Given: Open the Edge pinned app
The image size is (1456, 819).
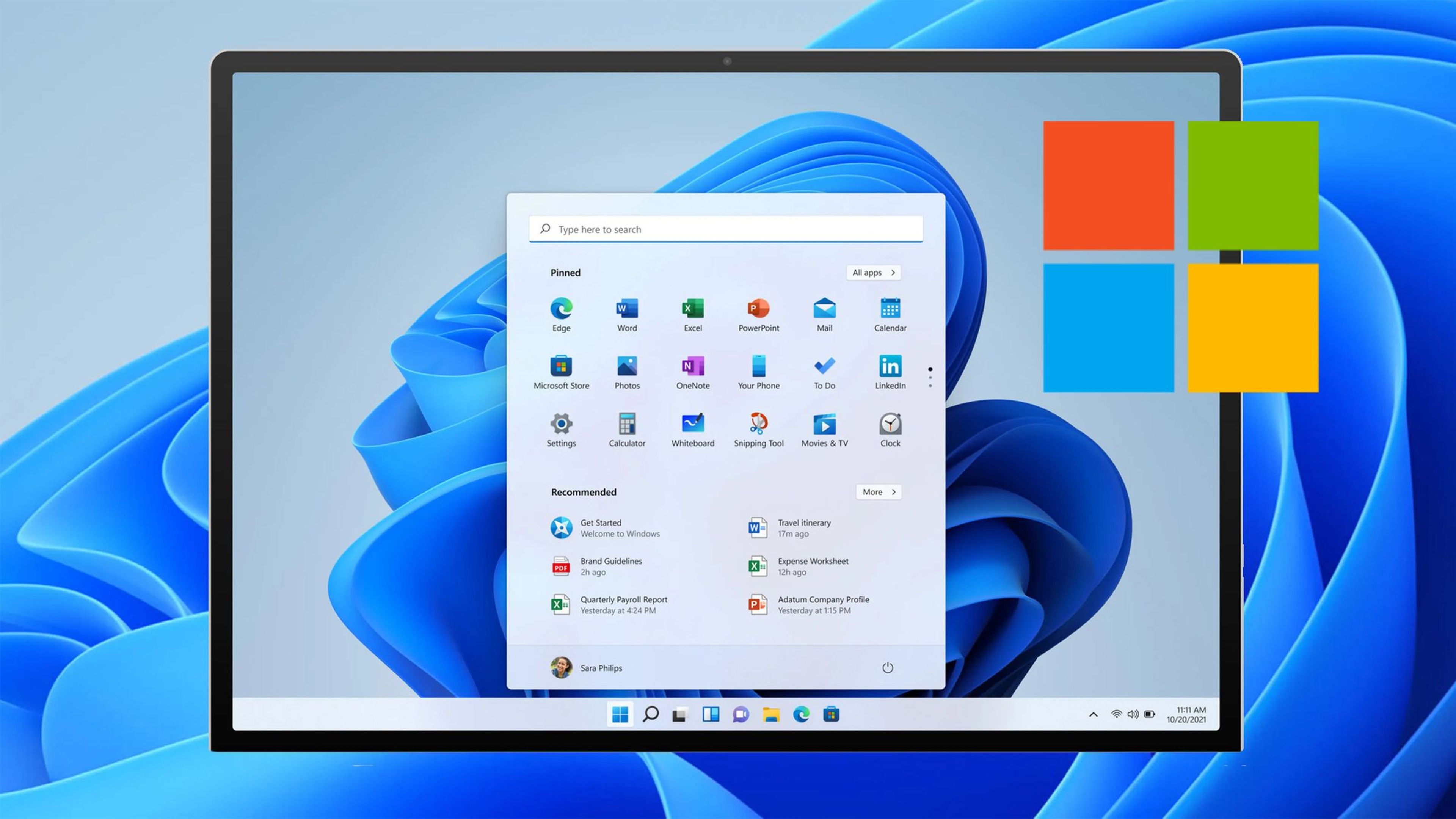Looking at the screenshot, I should (x=561, y=314).
